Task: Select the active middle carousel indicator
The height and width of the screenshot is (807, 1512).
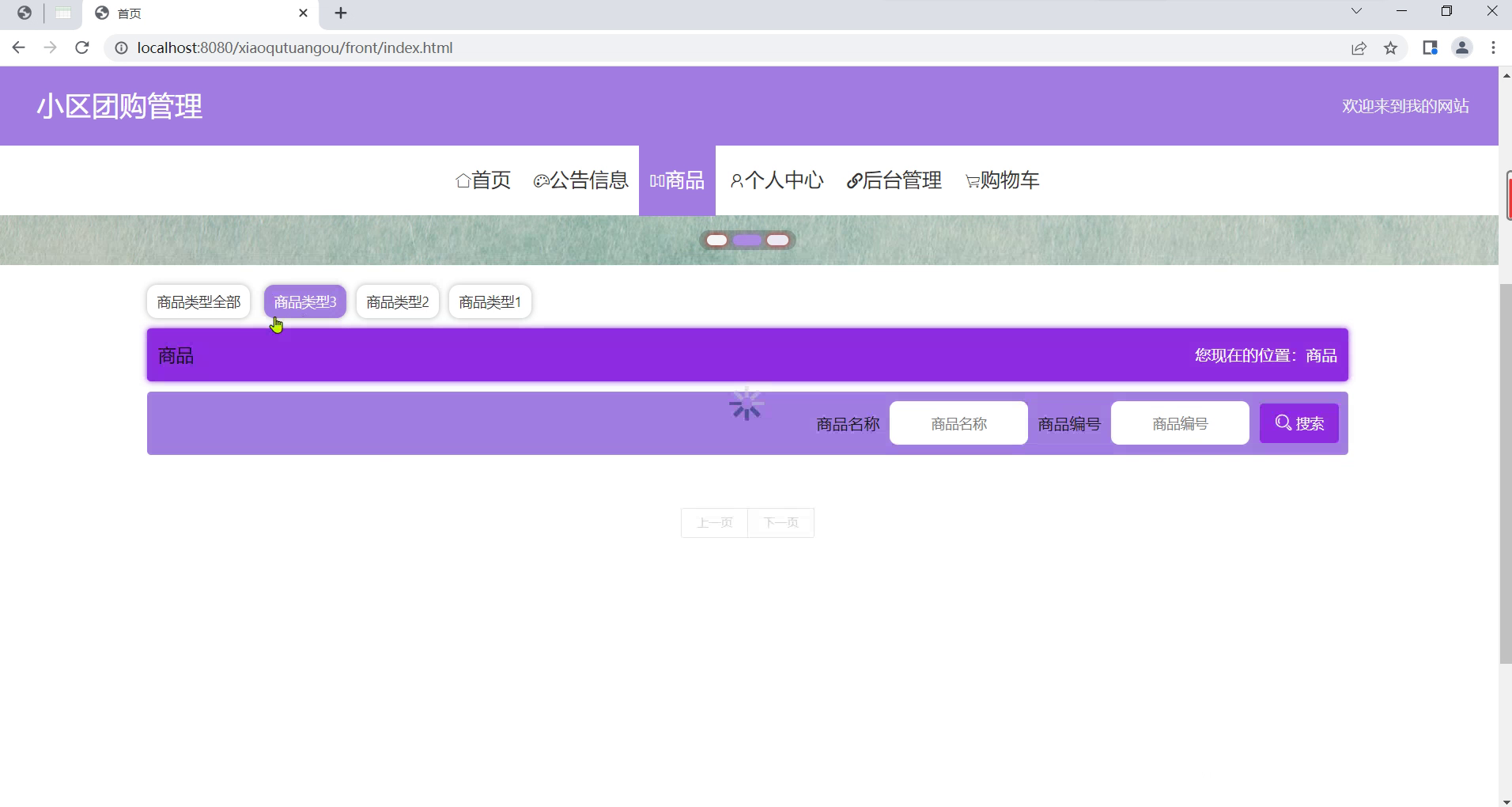Action: tap(747, 241)
